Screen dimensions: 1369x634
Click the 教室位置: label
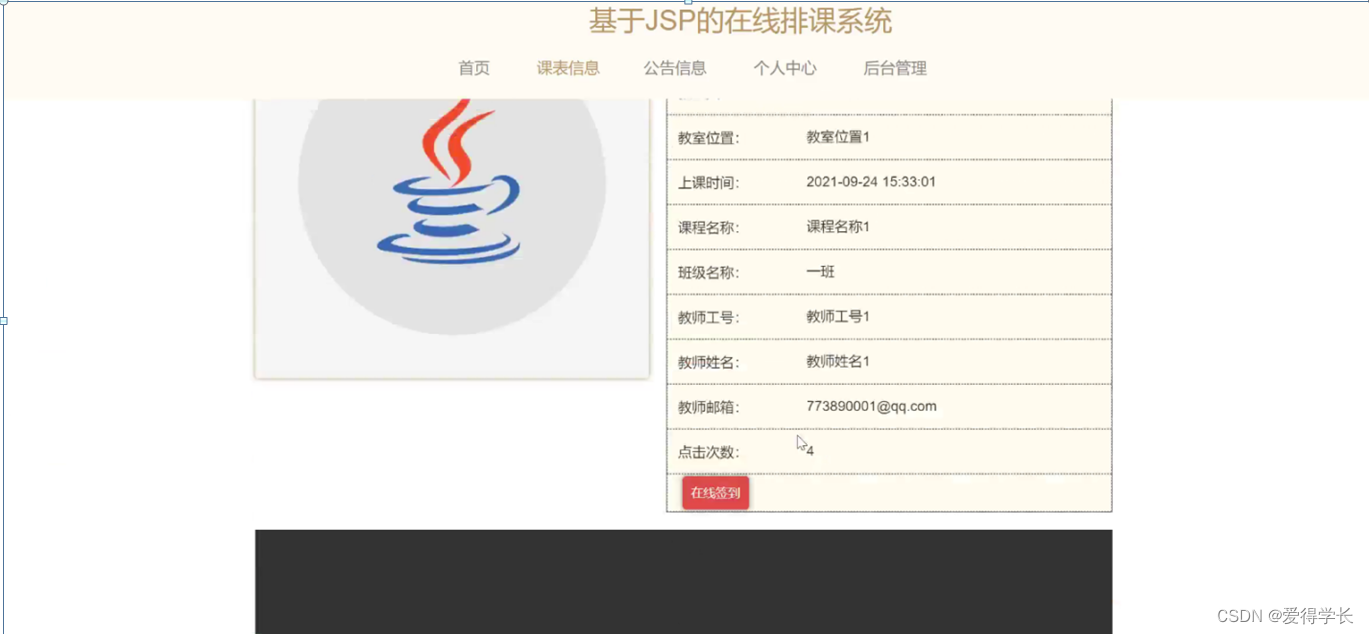point(708,138)
